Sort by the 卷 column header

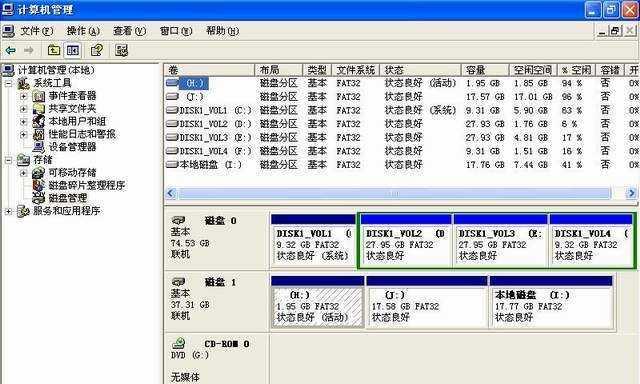[210, 70]
